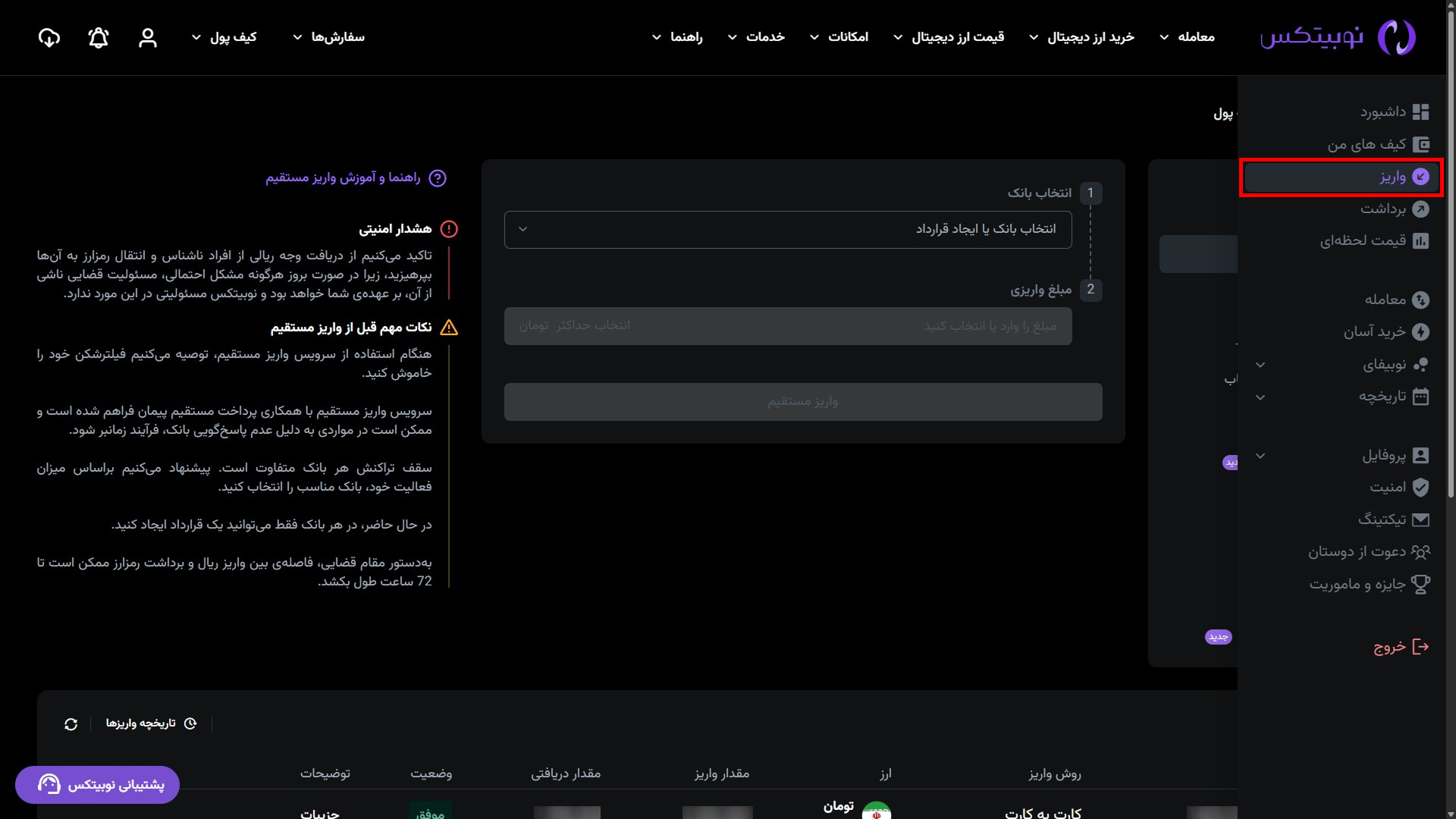Open the user account icon
The height and width of the screenshot is (819, 1456).
148,38
